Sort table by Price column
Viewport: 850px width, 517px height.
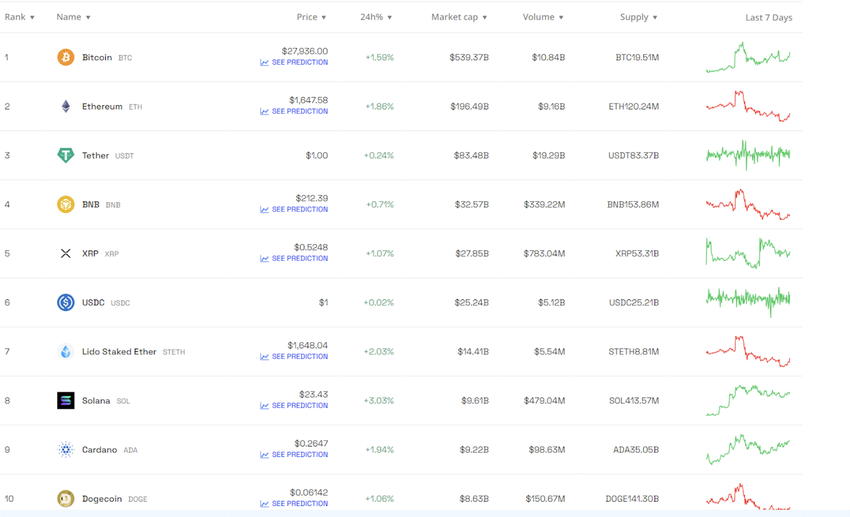[311, 17]
